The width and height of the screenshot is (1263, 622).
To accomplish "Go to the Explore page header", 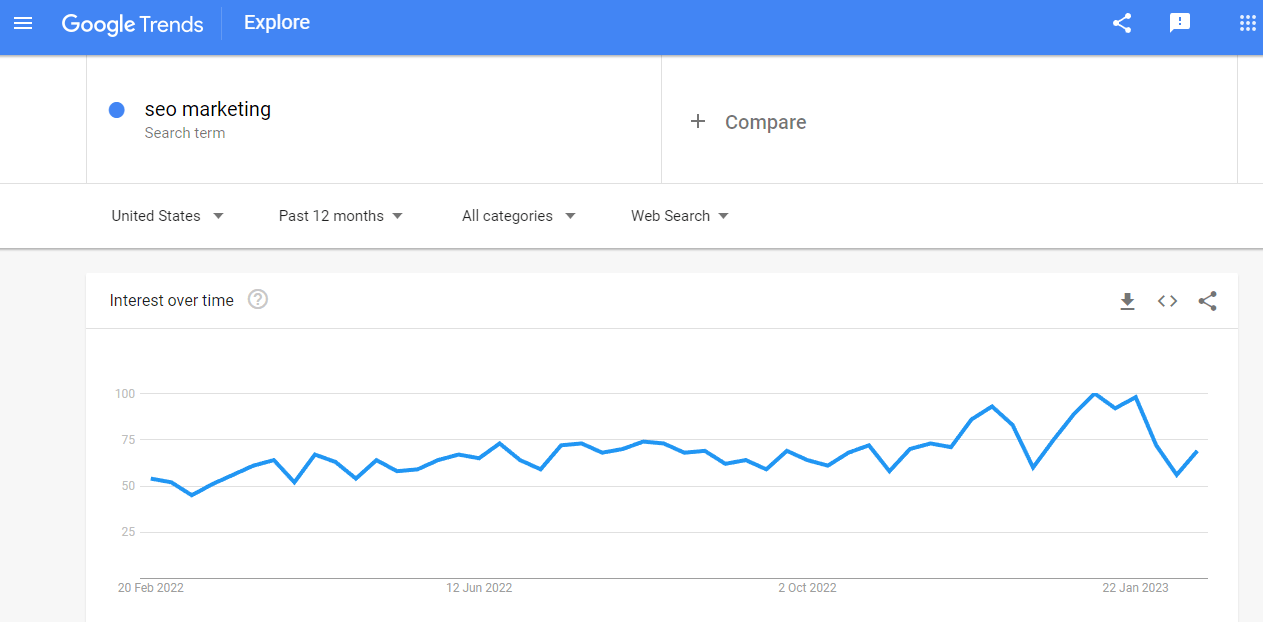I will 276,22.
